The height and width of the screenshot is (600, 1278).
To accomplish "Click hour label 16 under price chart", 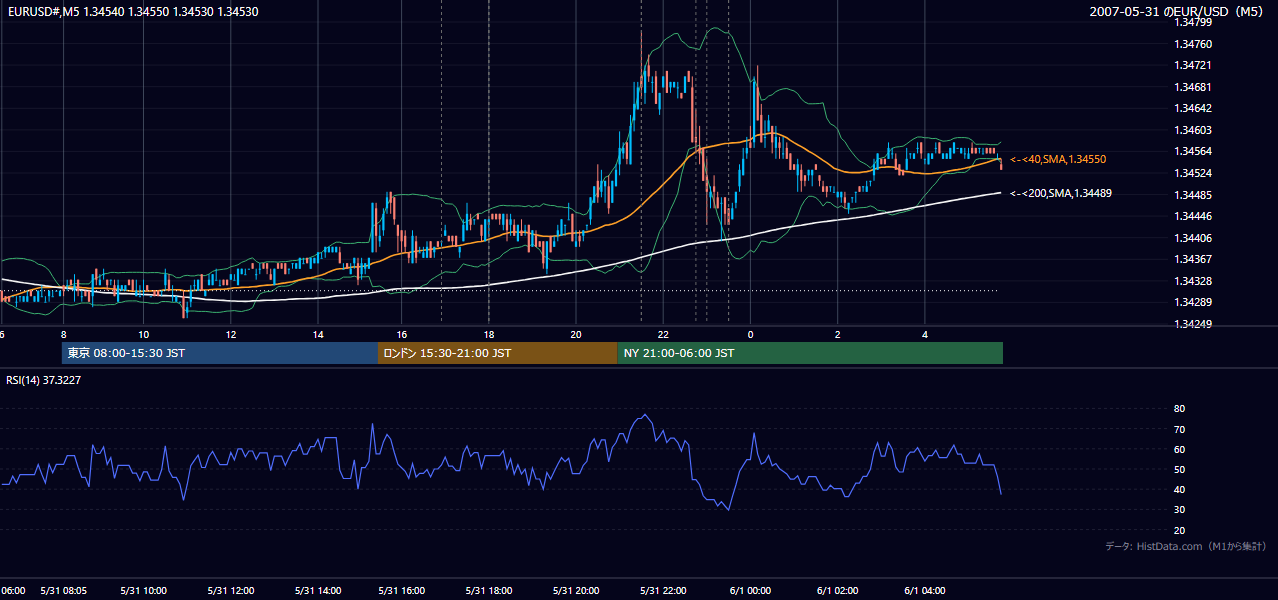I will point(402,334).
